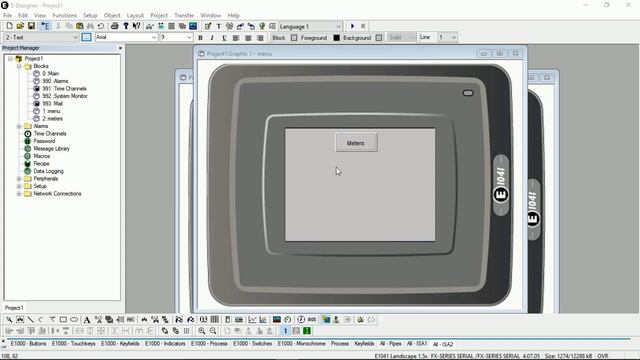Open the All - Pipes tab
The image size is (640, 360).
click(391, 344)
